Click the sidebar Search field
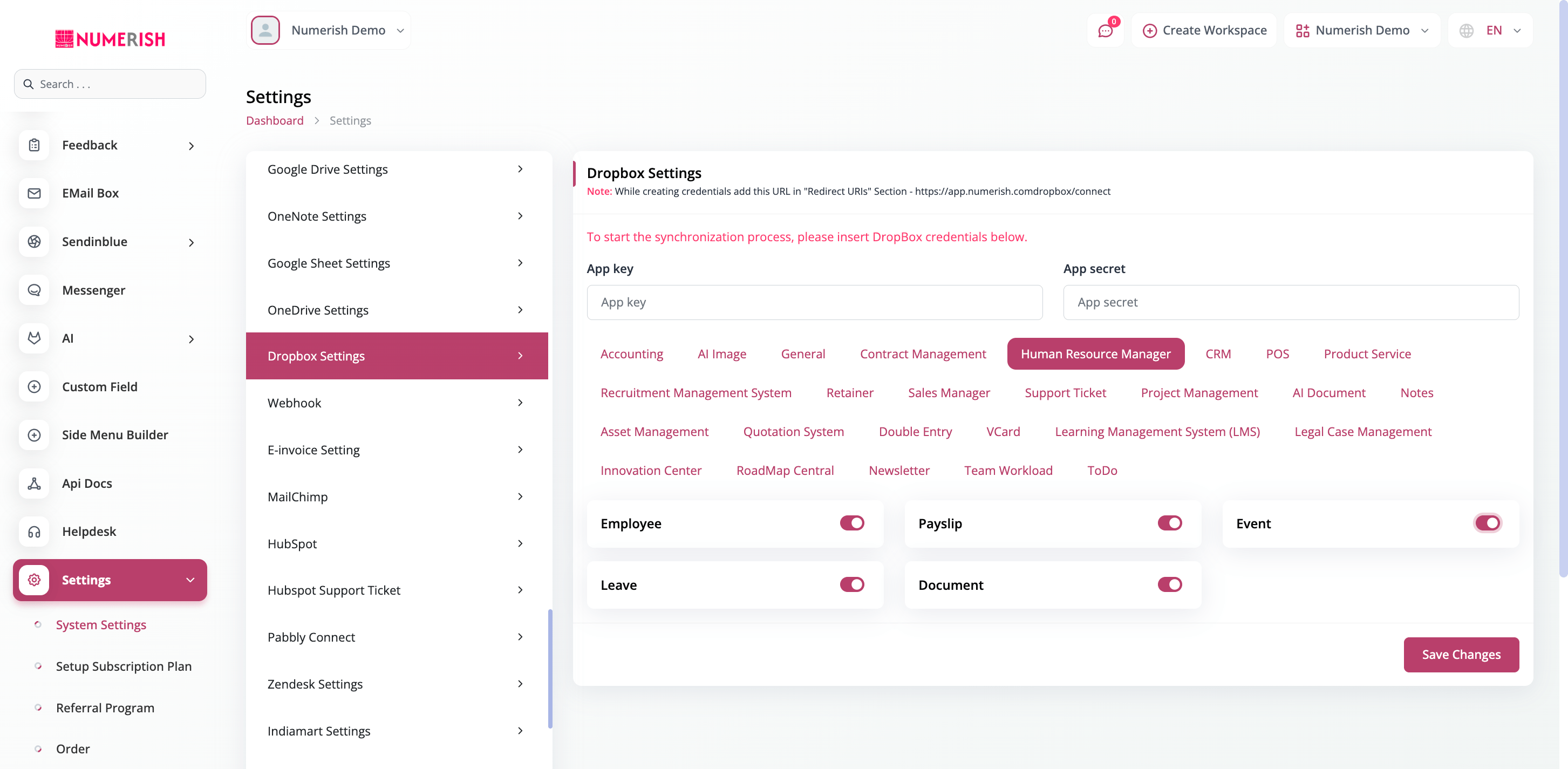The width and height of the screenshot is (1568, 769). click(110, 84)
